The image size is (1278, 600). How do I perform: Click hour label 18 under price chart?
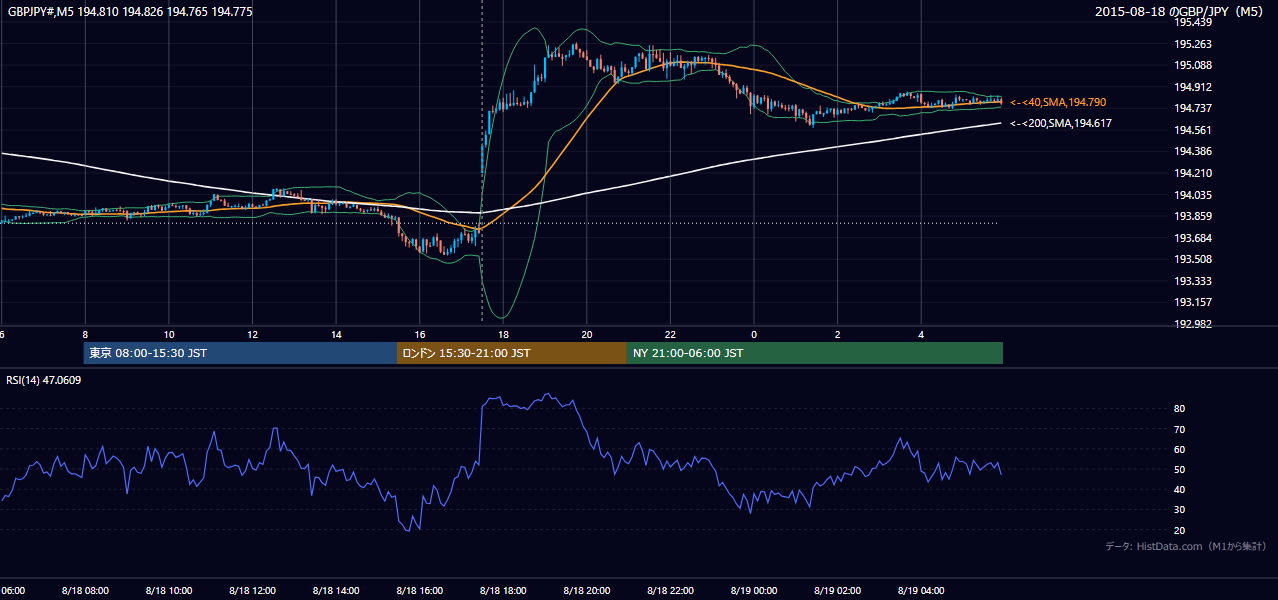point(503,334)
